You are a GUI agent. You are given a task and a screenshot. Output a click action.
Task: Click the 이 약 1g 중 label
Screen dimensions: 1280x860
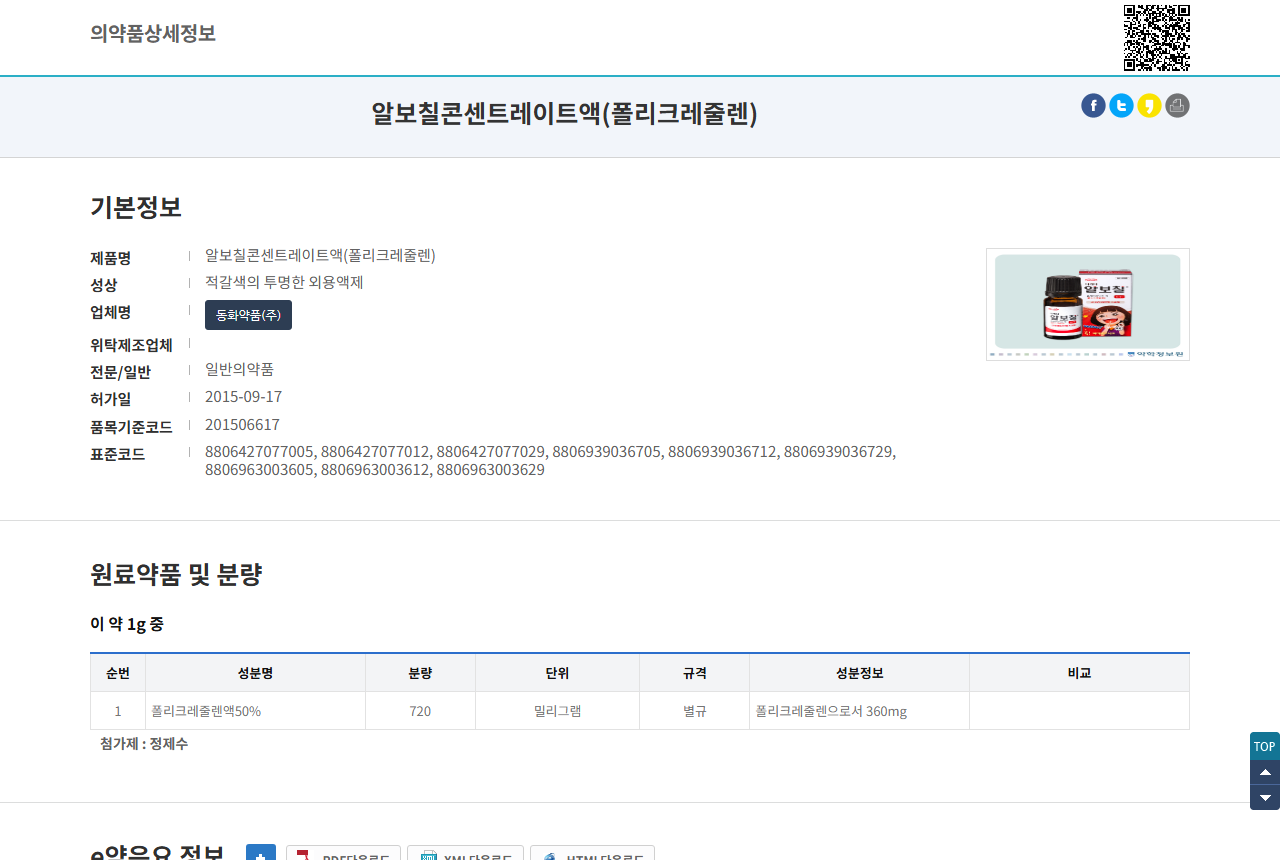click(127, 624)
